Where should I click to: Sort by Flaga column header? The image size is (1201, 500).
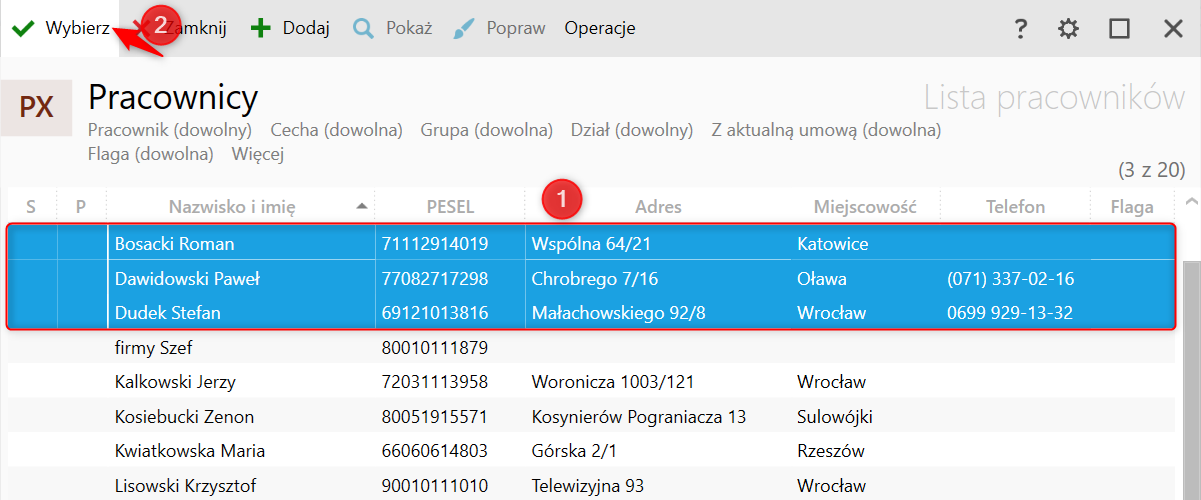point(1132,207)
